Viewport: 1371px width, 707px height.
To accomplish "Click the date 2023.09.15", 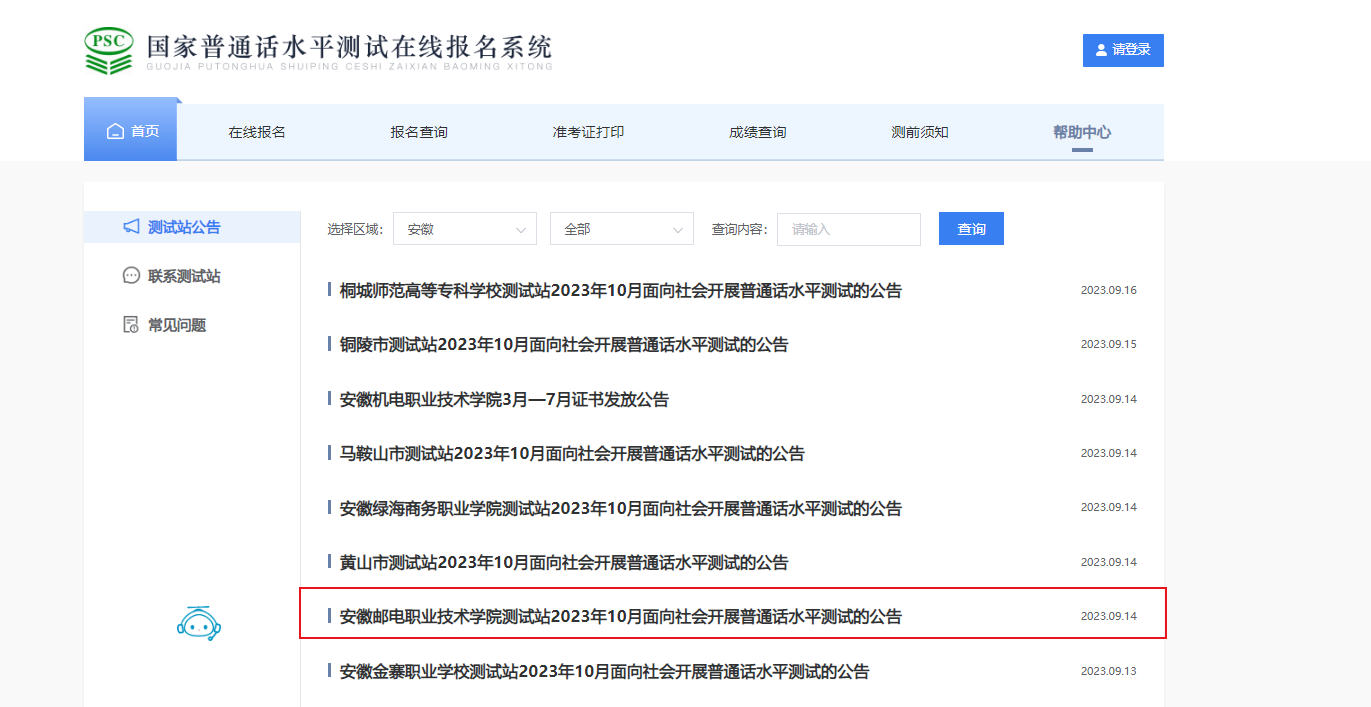I will 1108,344.
